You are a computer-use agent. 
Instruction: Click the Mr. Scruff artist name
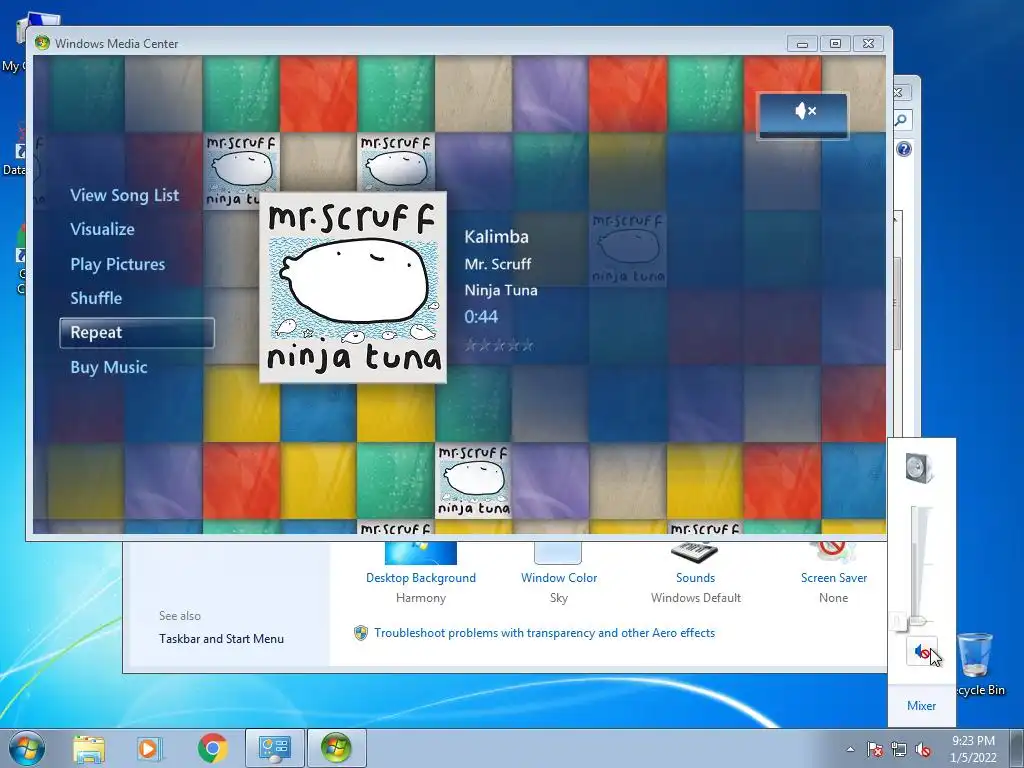pyautogui.click(x=498, y=264)
